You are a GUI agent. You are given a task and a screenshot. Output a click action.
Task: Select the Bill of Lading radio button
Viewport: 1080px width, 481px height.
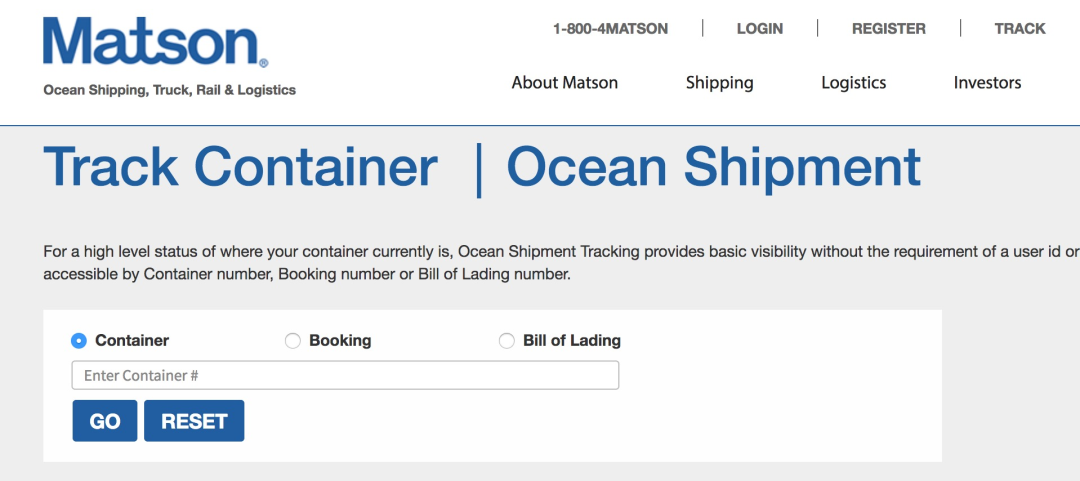click(x=507, y=340)
